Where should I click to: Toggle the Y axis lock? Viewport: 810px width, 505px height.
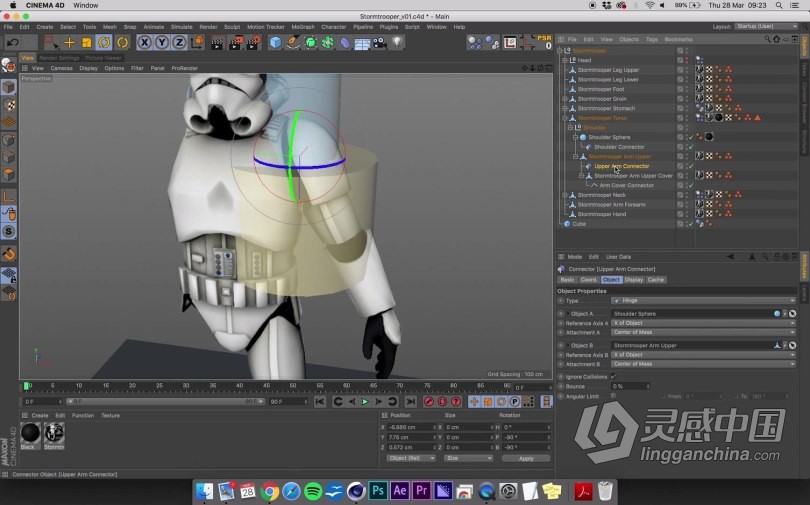coord(162,42)
